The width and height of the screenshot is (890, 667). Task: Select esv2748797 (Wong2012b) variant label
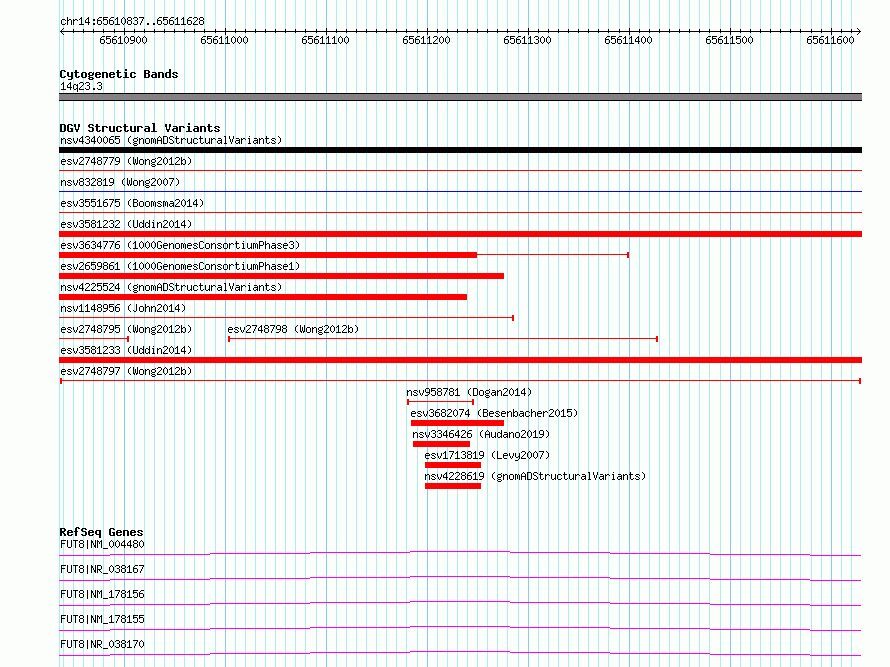(x=126, y=371)
